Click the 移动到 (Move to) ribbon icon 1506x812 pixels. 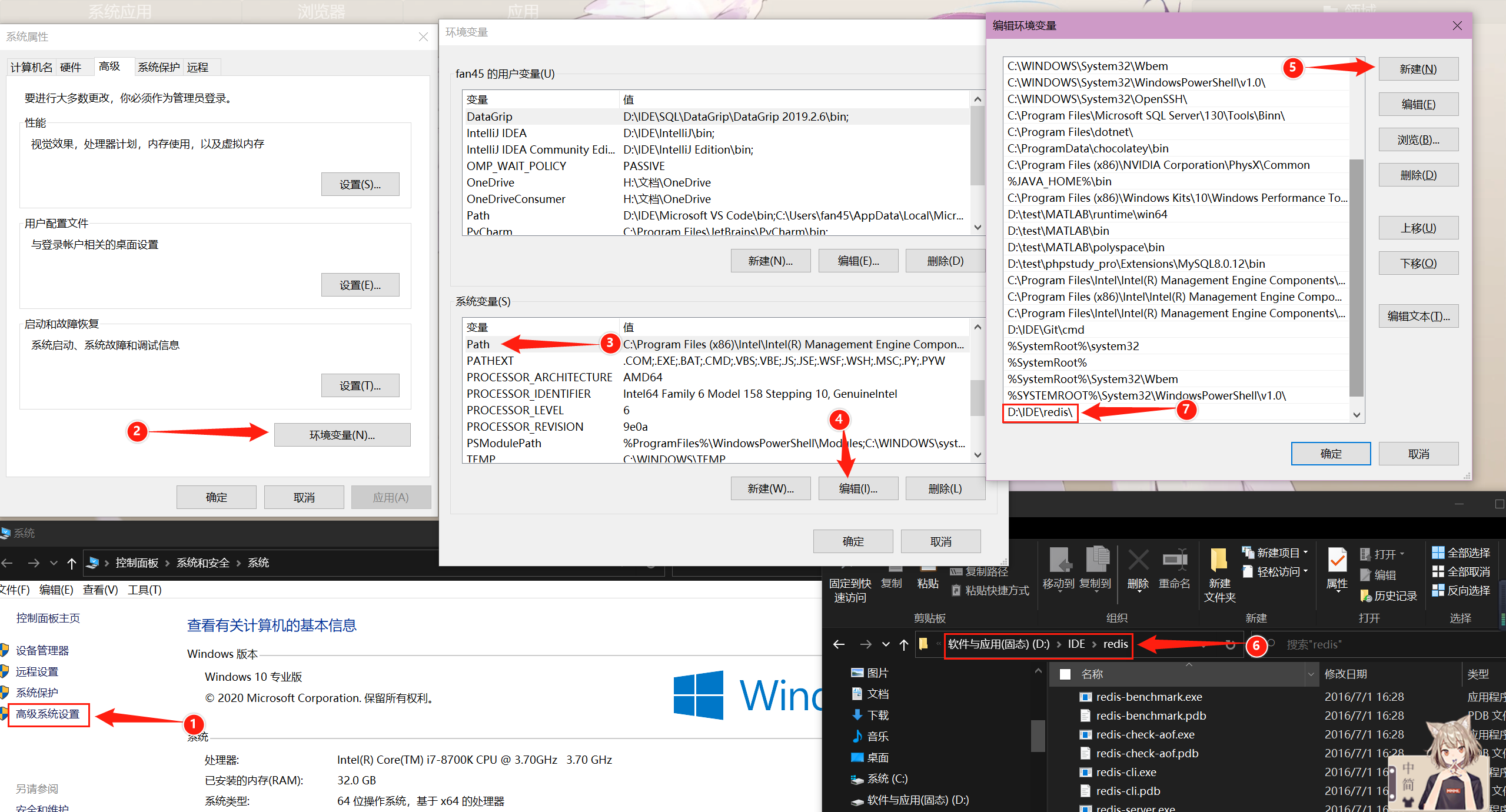coord(1059,560)
